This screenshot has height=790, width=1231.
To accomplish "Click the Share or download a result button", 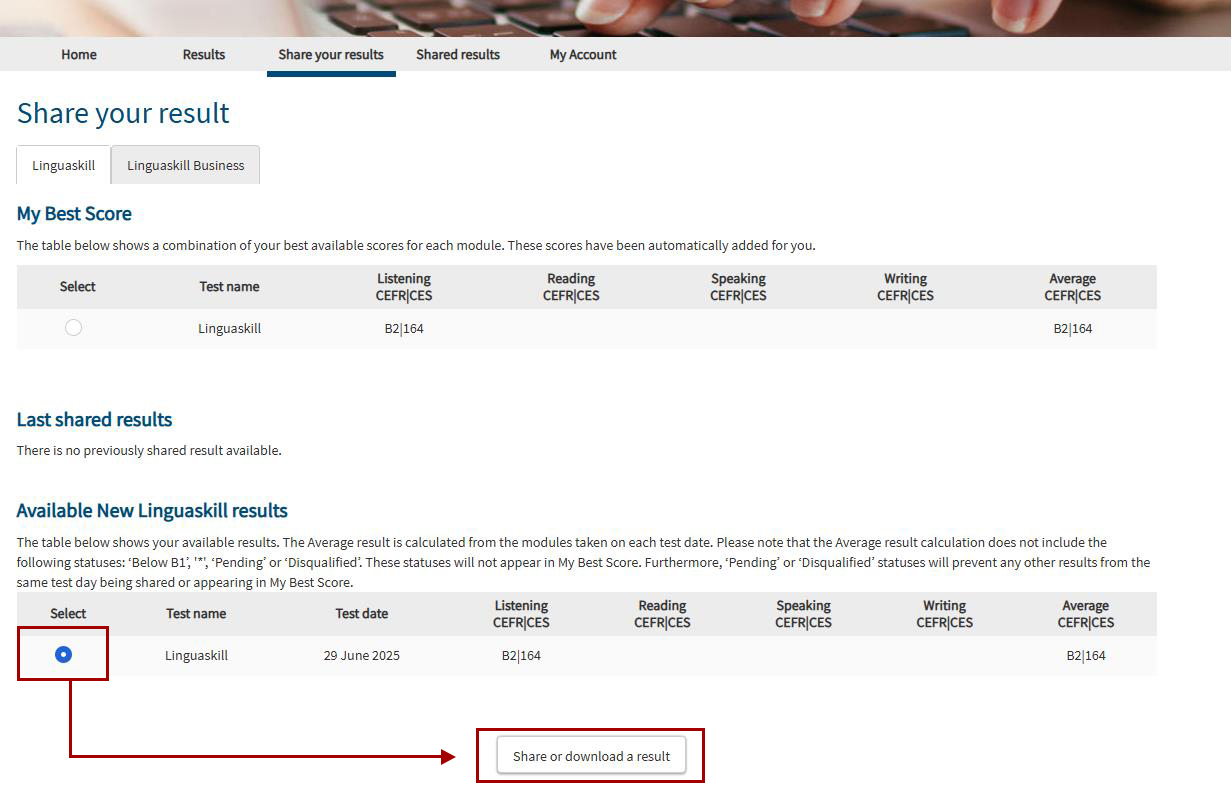I will 591,756.
